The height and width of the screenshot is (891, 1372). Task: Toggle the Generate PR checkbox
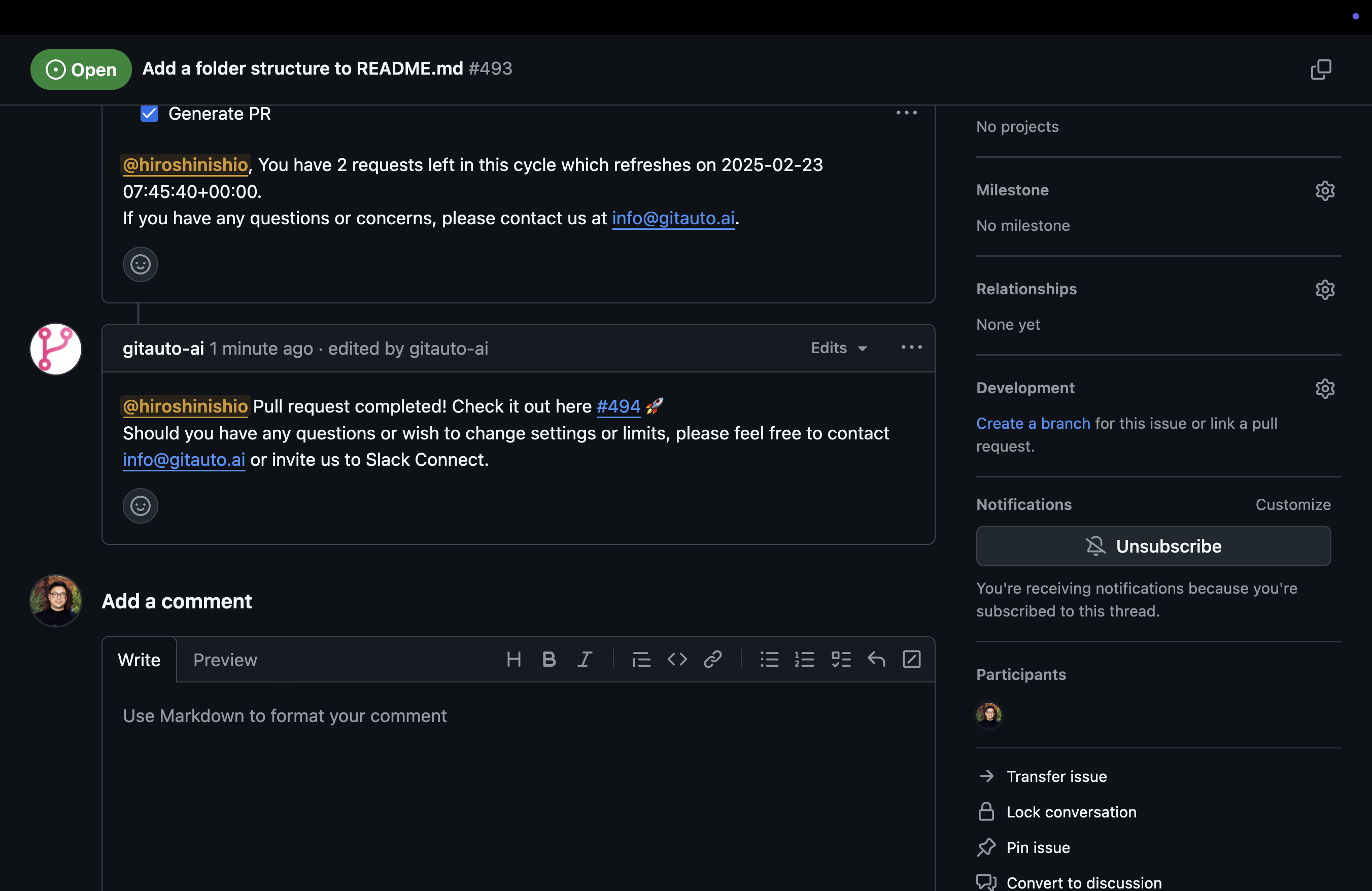[149, 113]
